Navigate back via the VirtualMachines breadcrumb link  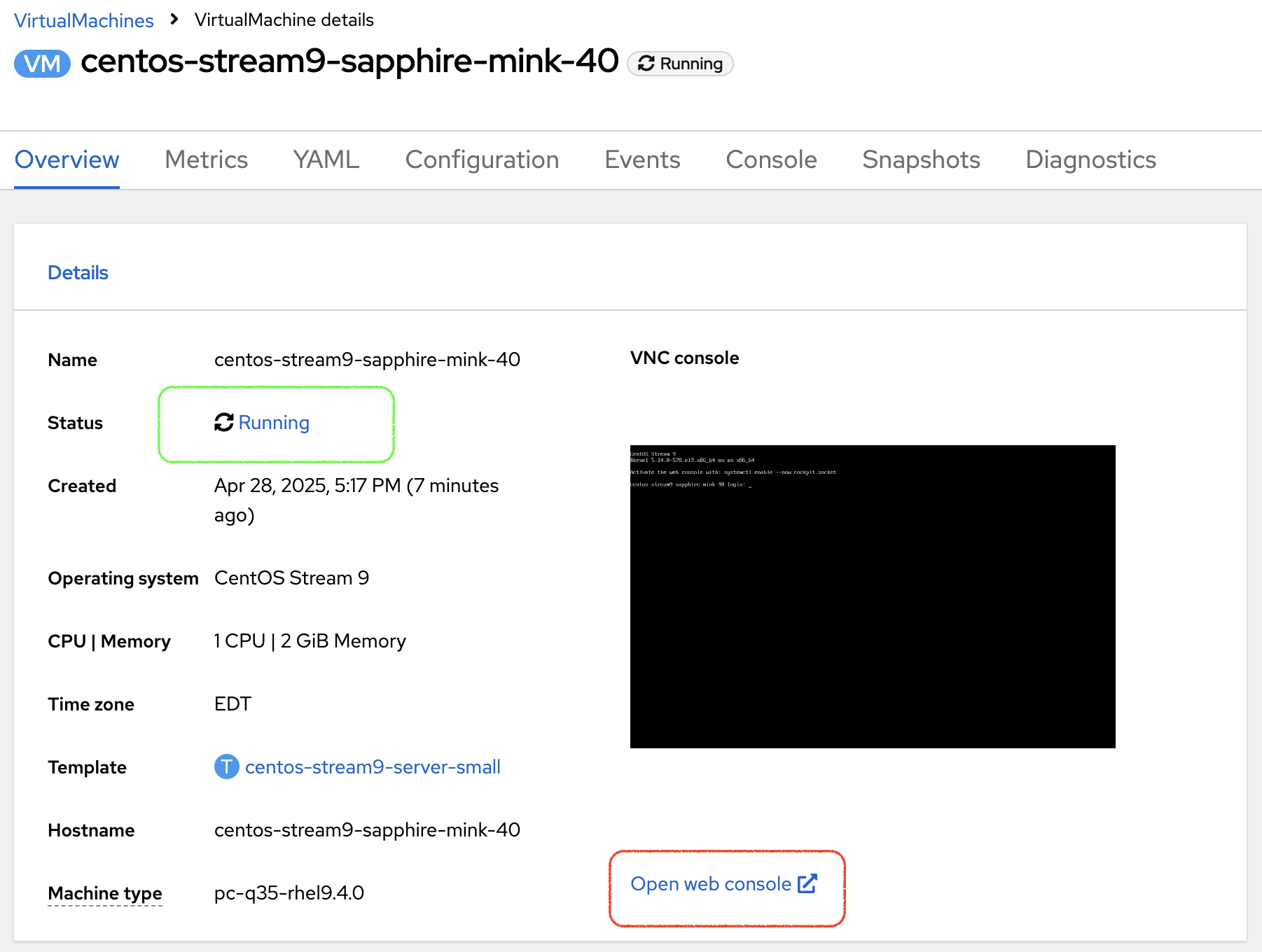coord(84,20)
